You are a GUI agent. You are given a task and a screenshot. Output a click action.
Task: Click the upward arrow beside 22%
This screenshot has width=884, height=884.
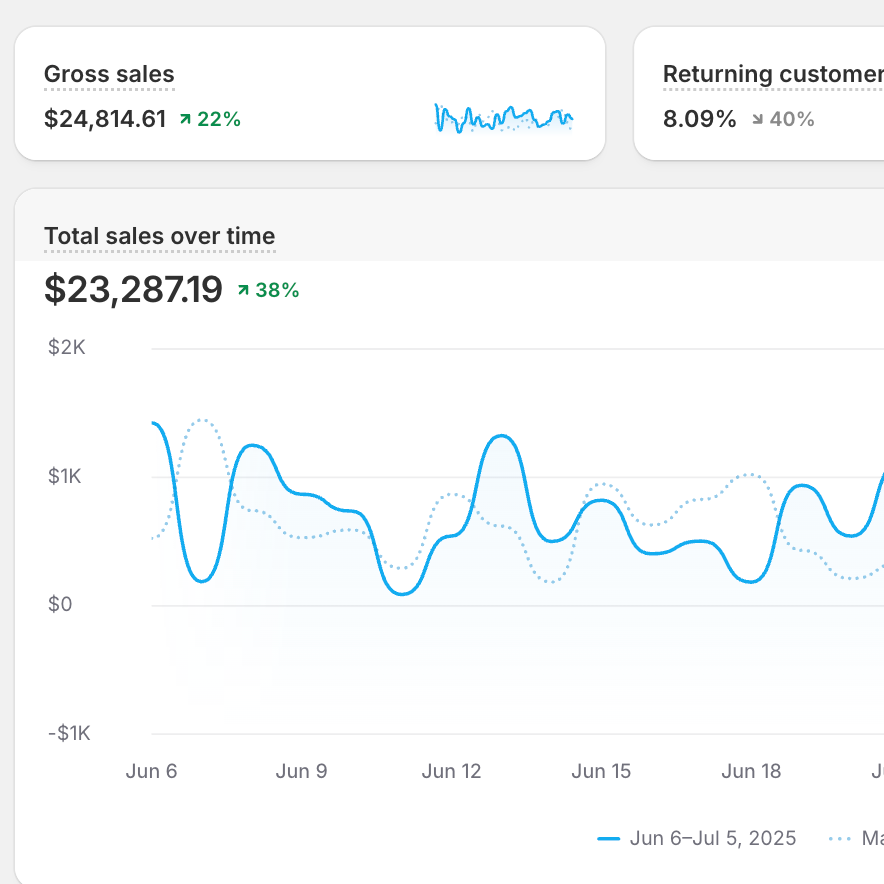click(x=185, y=119)
